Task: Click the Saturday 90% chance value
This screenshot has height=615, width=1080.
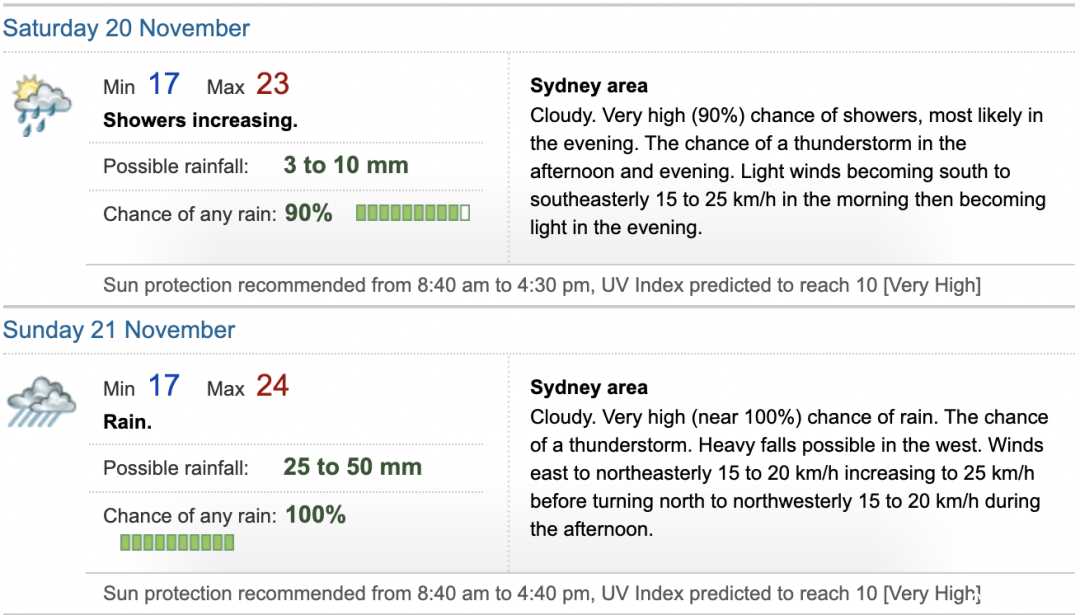Action: (x=309, y=213)
